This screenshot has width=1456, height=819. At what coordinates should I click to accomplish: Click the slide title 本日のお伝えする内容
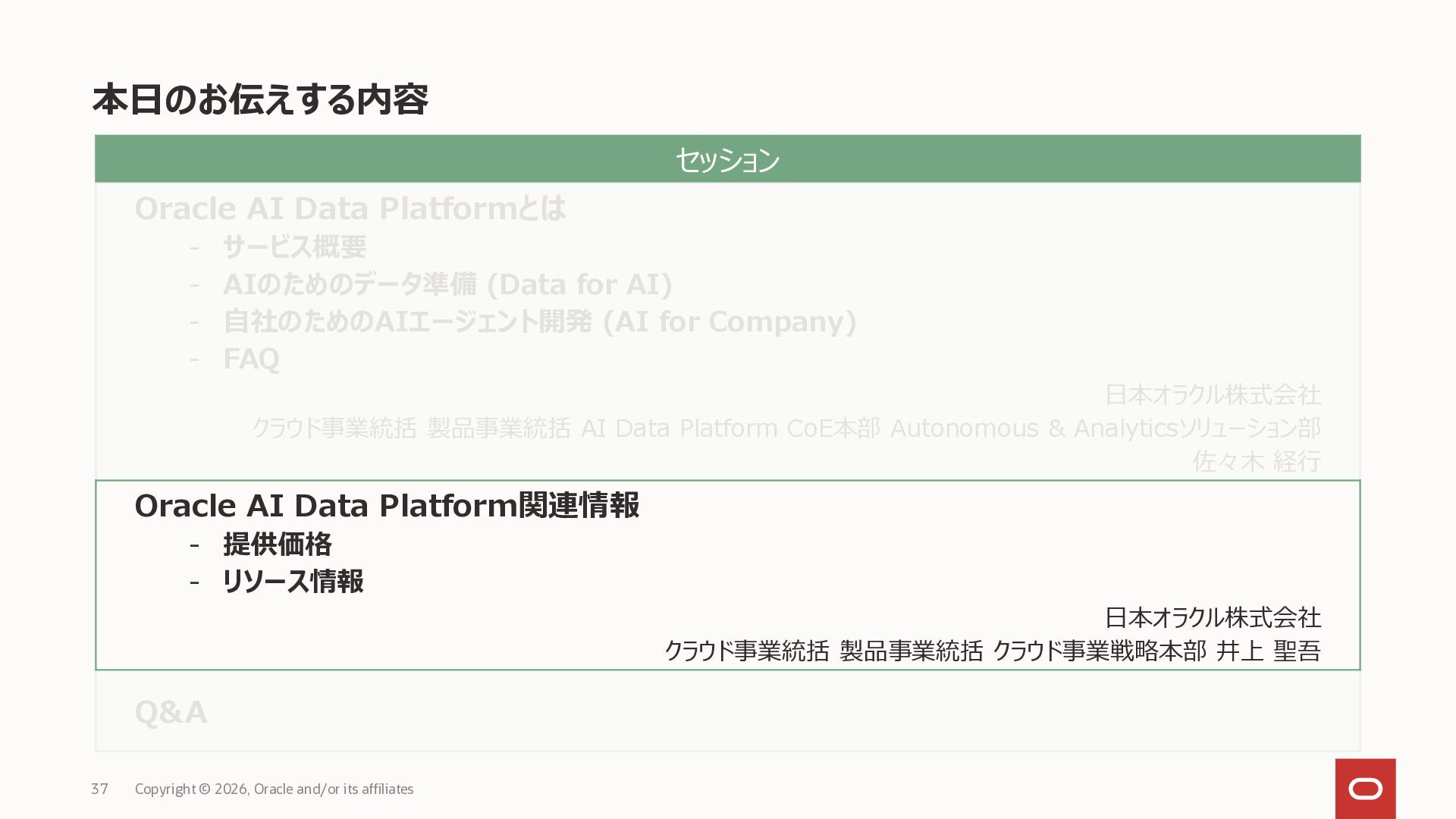(x=260, y=99)
